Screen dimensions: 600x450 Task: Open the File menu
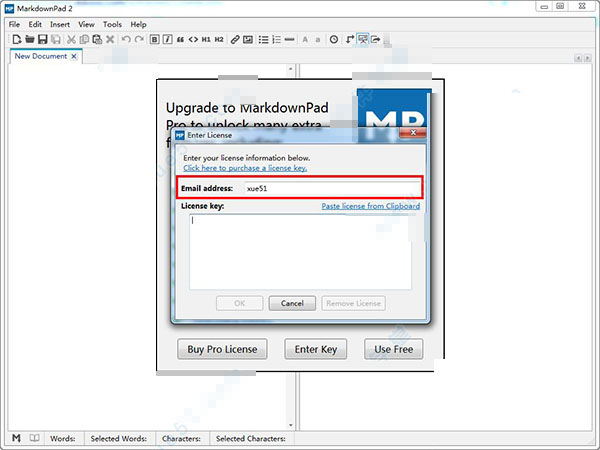click(14, 24)
